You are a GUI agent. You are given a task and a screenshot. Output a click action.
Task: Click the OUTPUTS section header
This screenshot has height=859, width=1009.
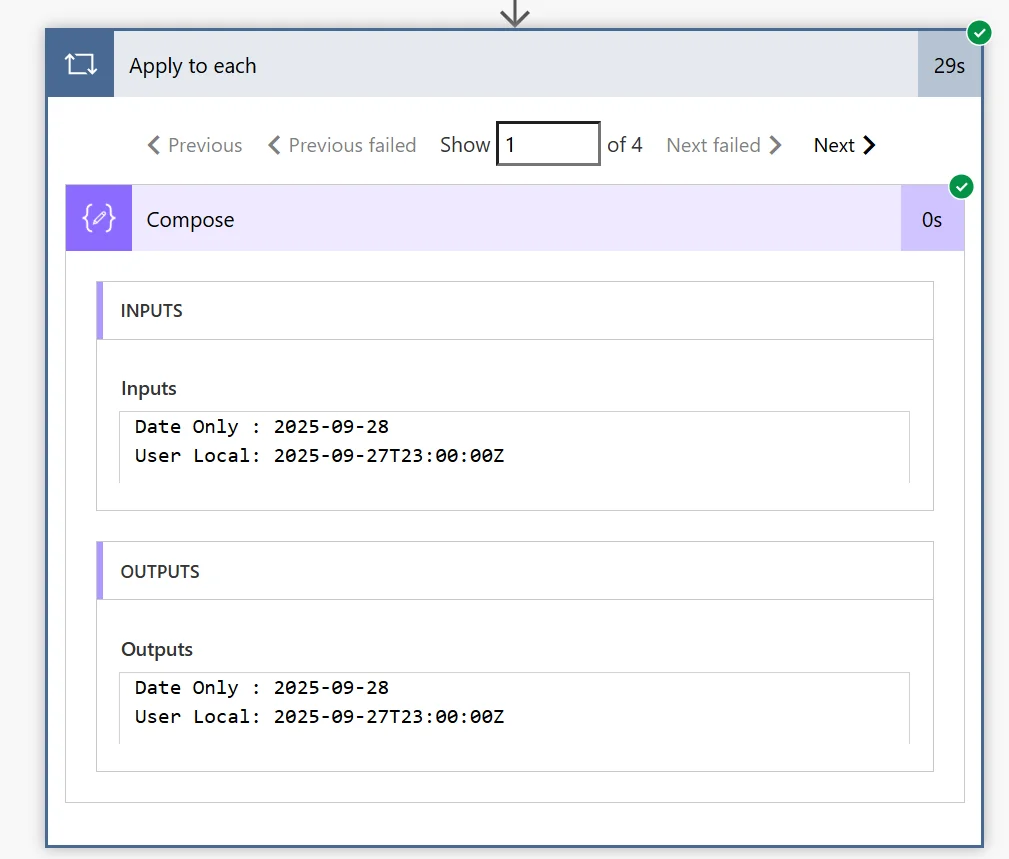(515, 571)
